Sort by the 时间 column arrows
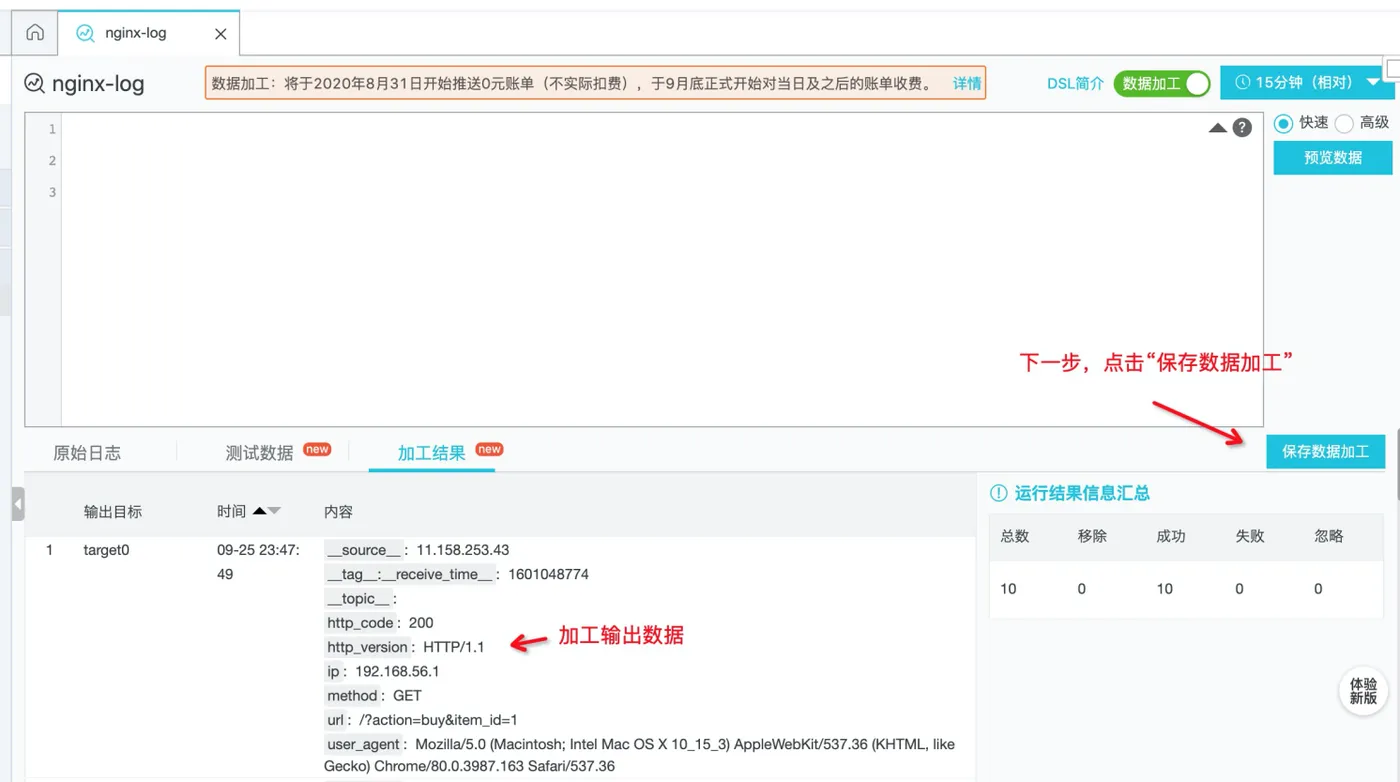 266,511
